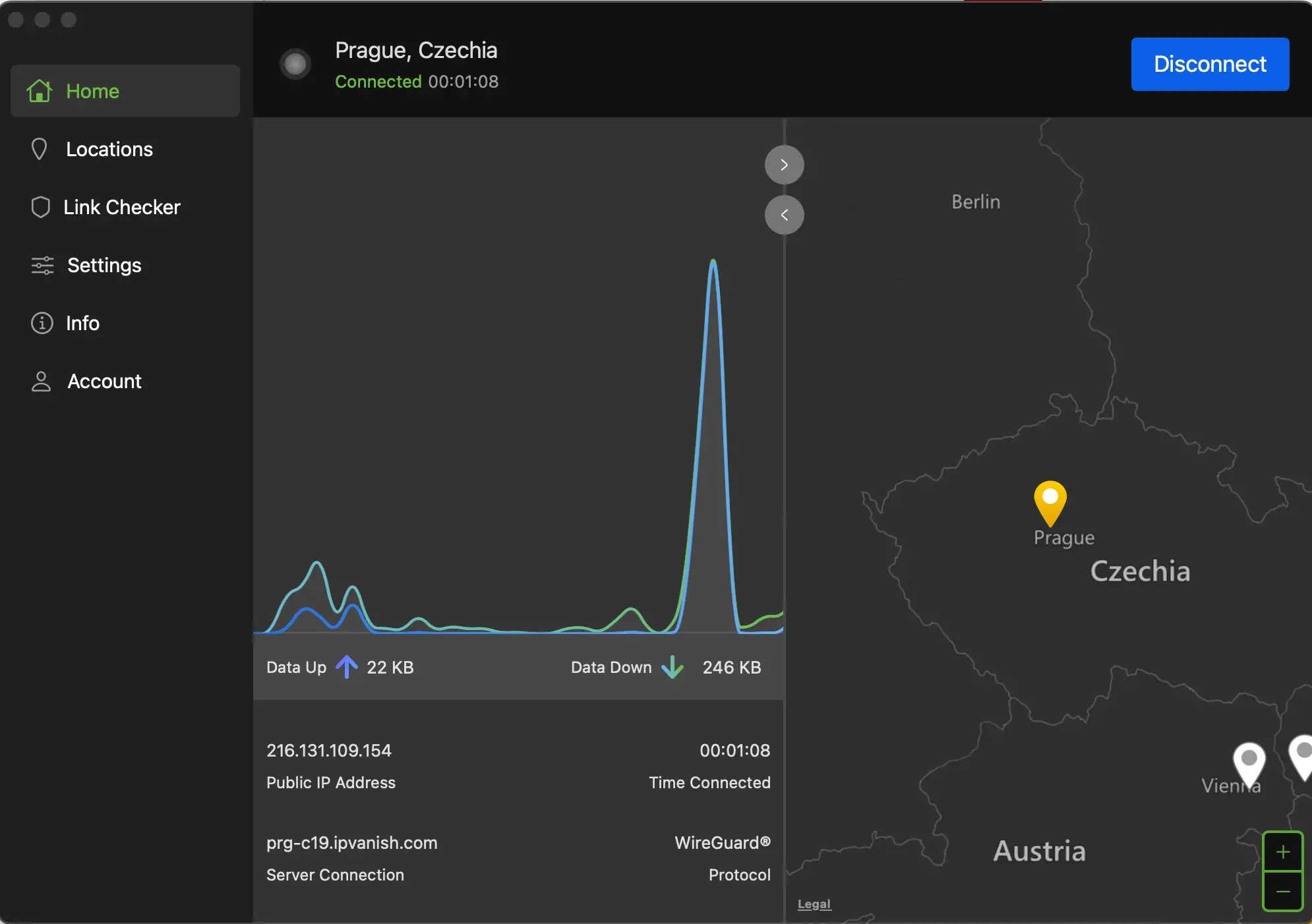Zoom in on the map with plus control
1312x924 pixels.
(1283, 851)
